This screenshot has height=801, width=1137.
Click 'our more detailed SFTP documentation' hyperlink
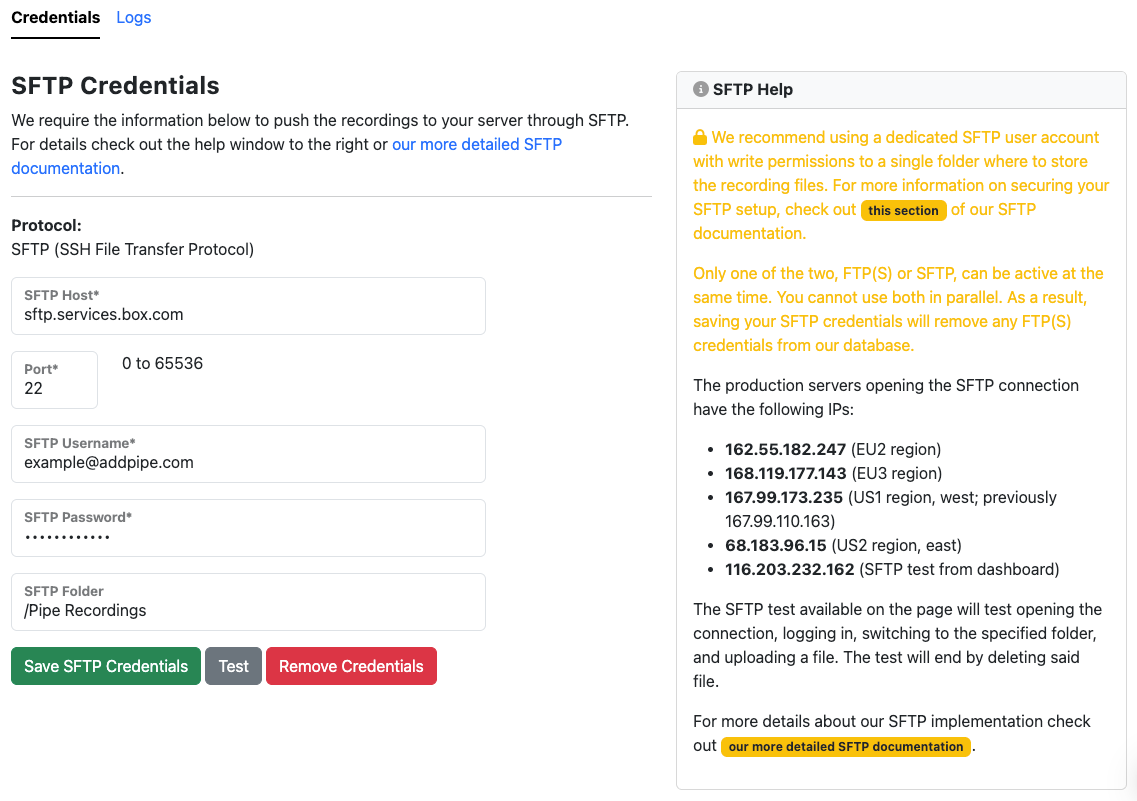[477, 144]
